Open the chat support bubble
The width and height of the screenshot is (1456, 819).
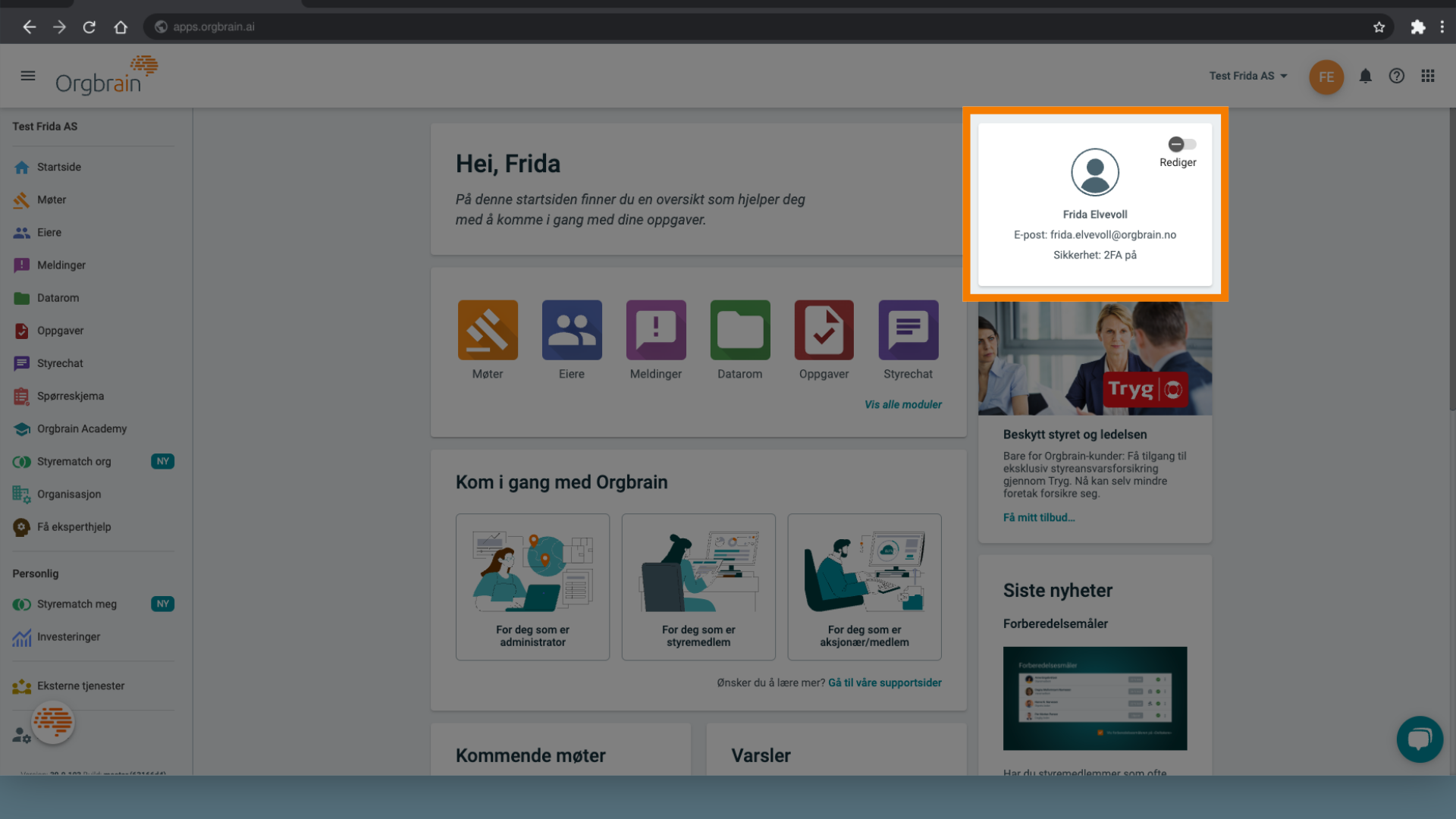(1420, 739)
